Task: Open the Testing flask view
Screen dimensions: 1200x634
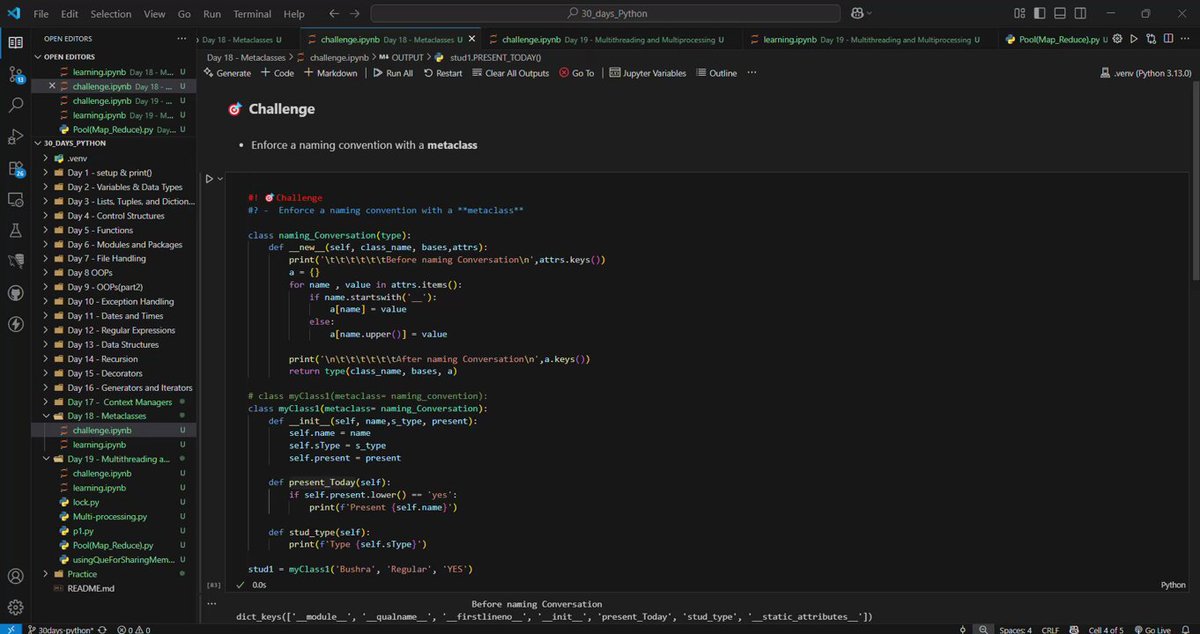Action: (x=15, y=230)
